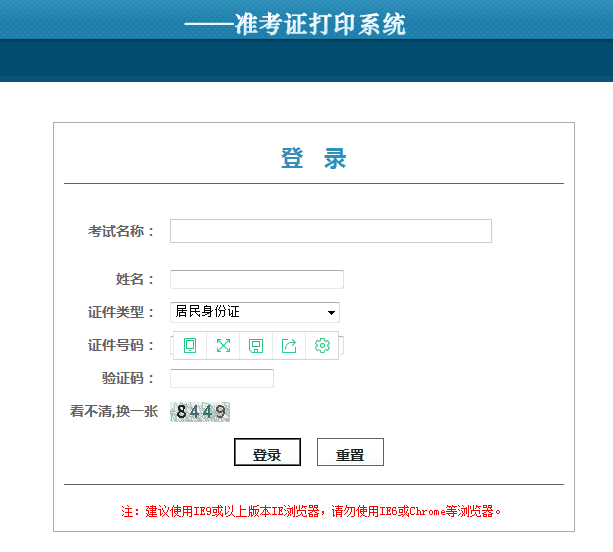Click the page view icon in floating toolbar
Viewport: 613px width, 552px height.
[190, 346]
